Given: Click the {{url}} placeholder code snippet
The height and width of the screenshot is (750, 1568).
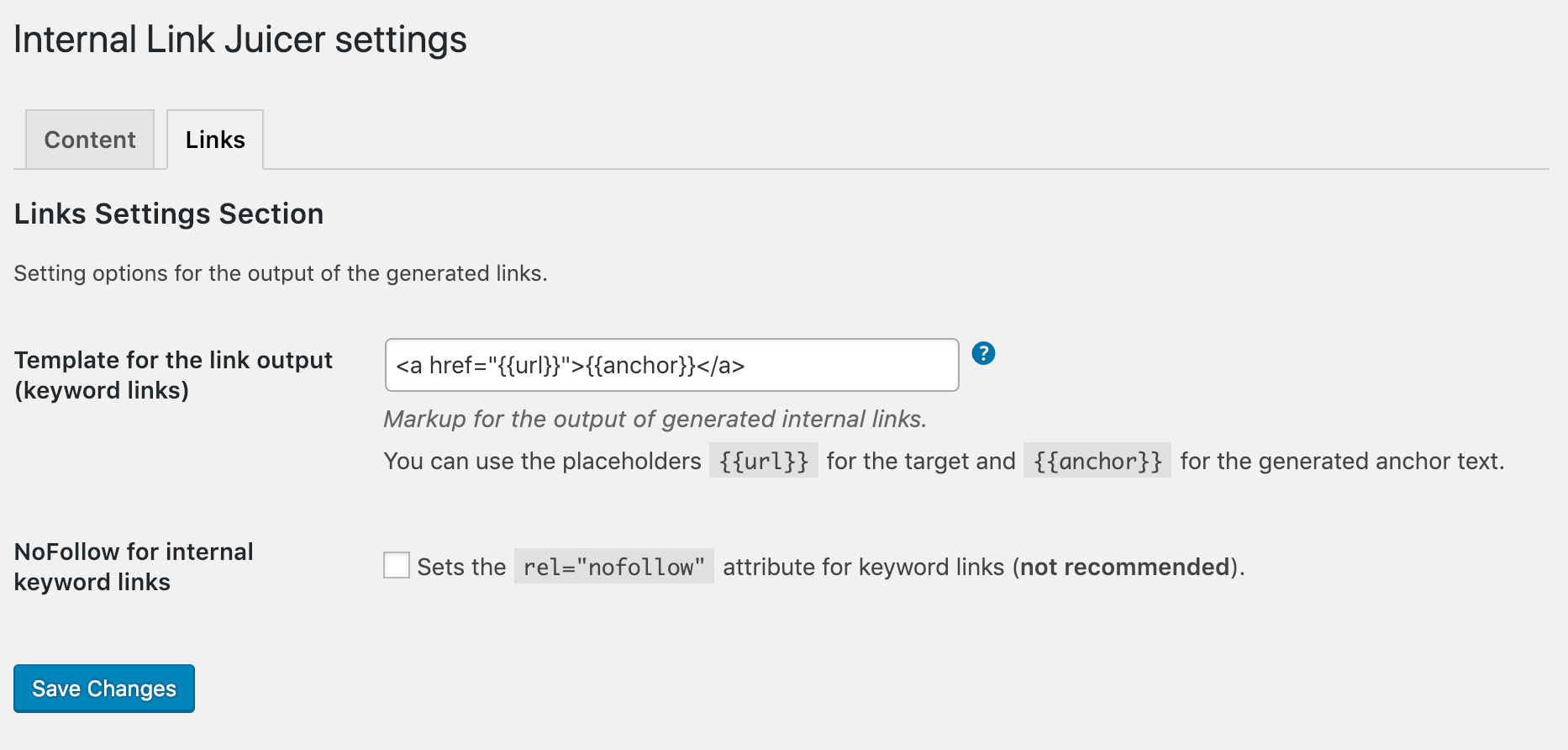Looking at the screenshot, I should click(763, 461).
